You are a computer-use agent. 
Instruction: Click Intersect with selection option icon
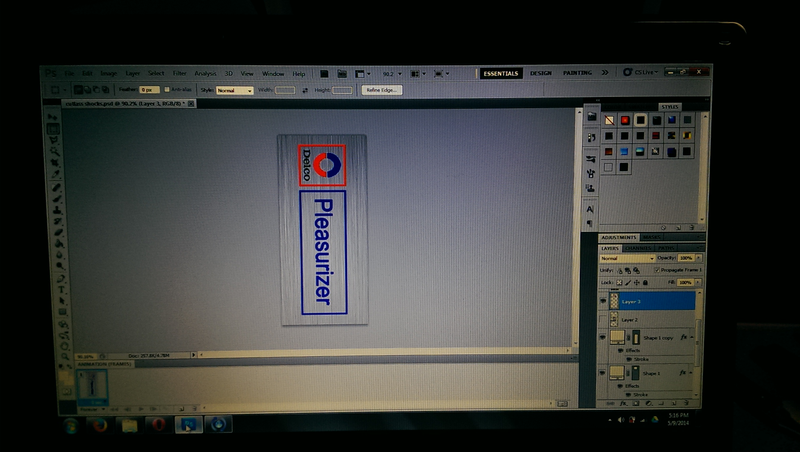coord(106,90)
